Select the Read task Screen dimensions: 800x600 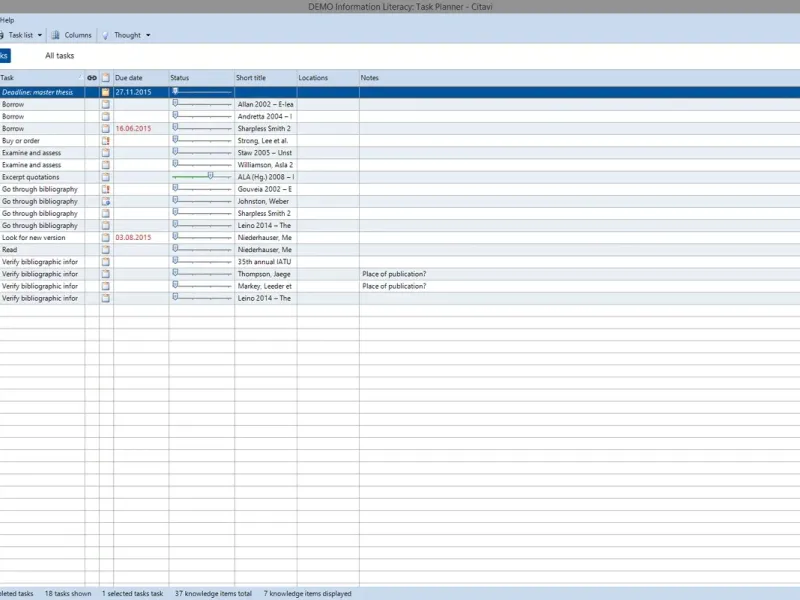pos(9,249)
